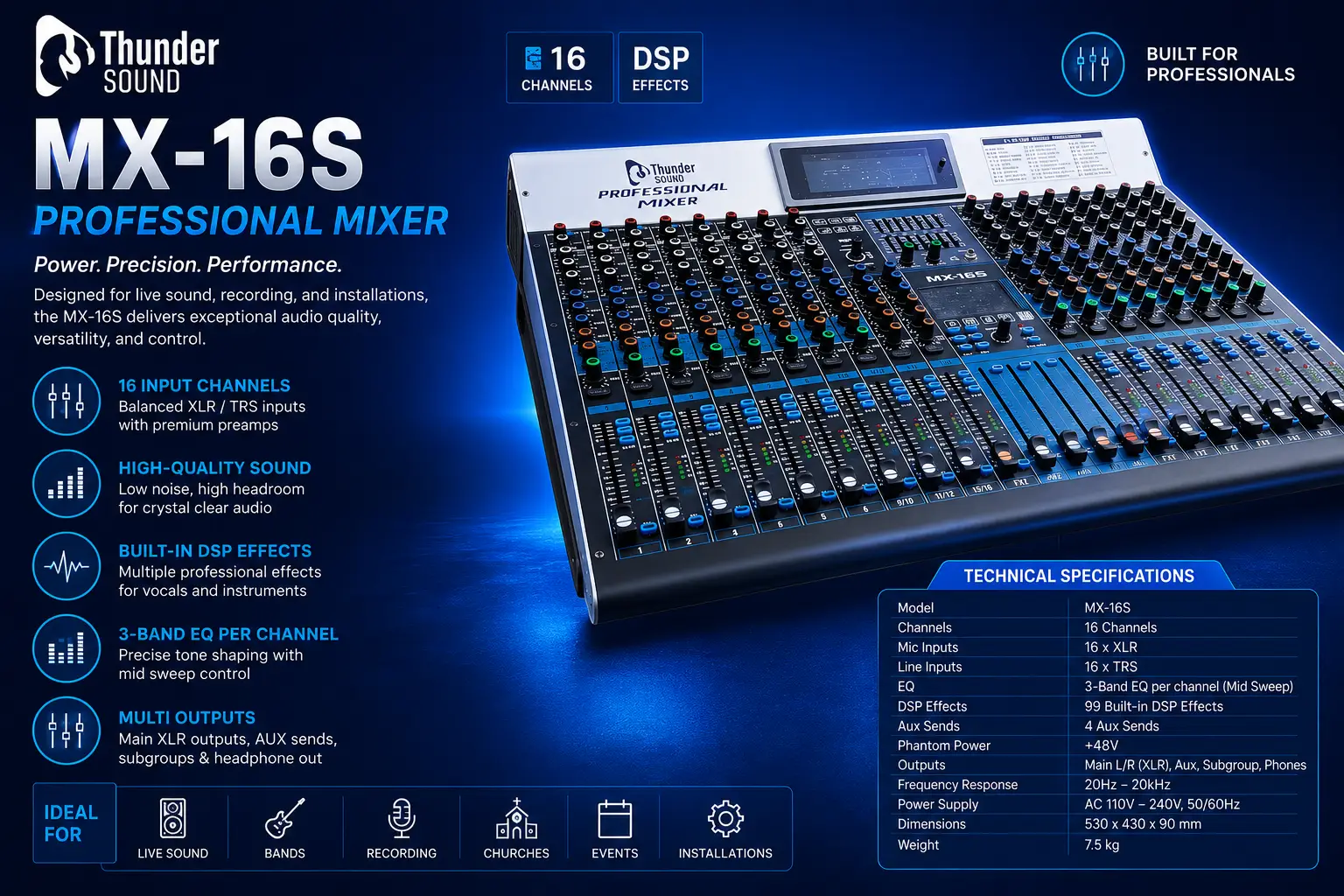Screen dimensions: 1344x896
Task: Select the Recording microphone icon
Action: (x=402, y=819)
